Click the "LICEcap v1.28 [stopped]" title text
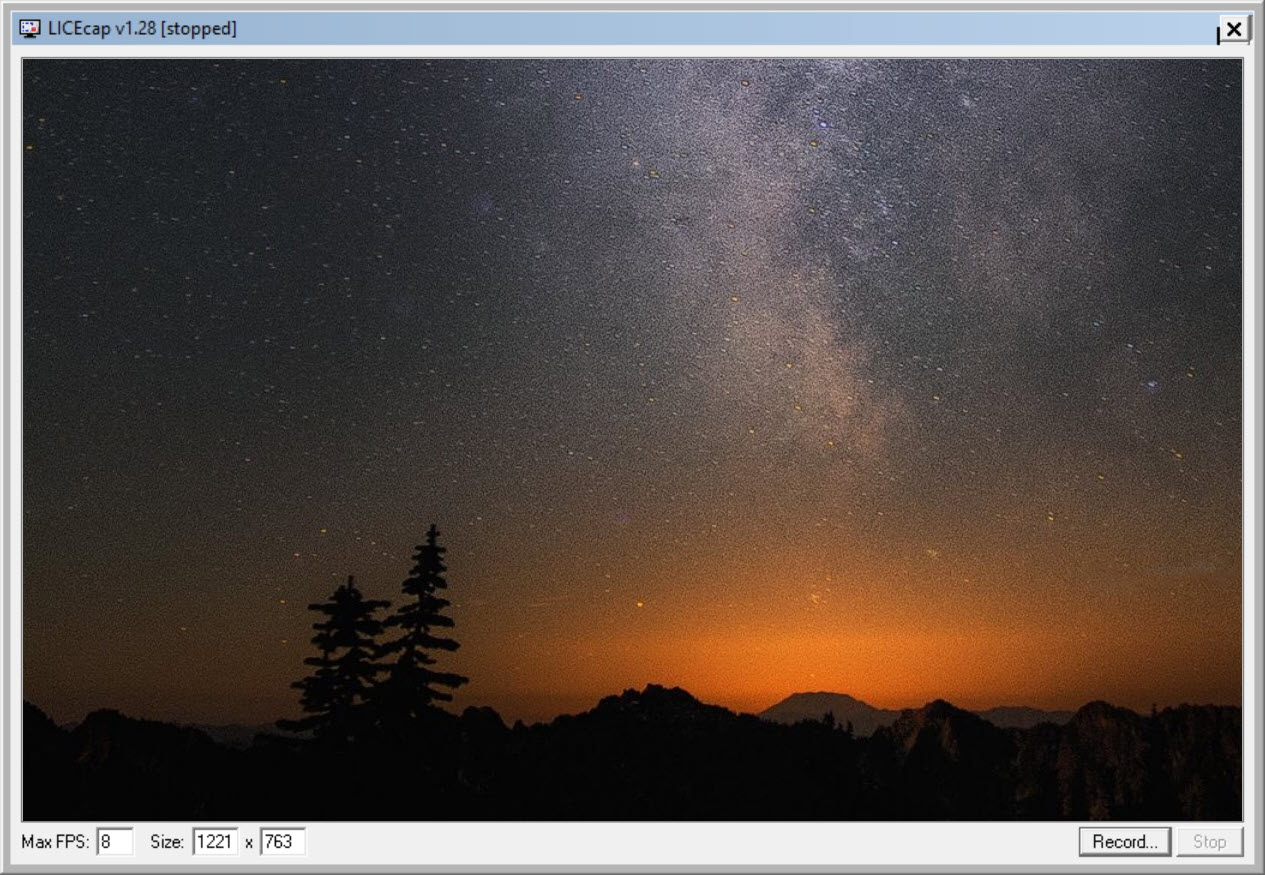Viewport: 1265px width, 875px height. (142, 29)
